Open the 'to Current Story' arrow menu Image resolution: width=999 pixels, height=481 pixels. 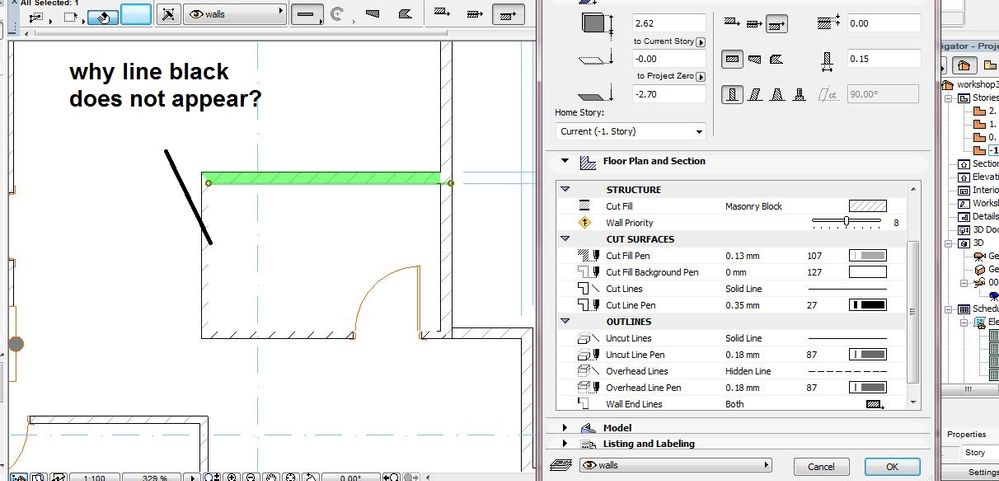[701, 41]
